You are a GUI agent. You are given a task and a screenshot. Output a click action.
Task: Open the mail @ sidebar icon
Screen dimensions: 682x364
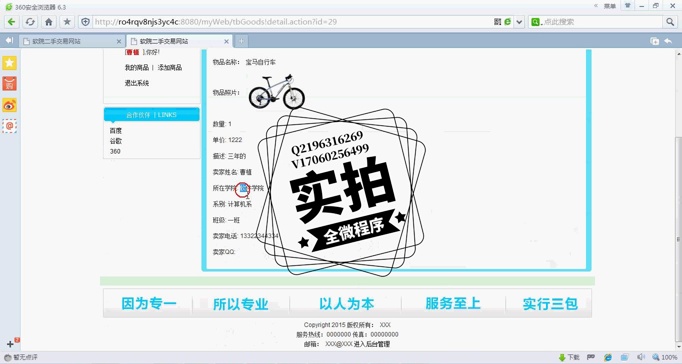click(10, 126)
